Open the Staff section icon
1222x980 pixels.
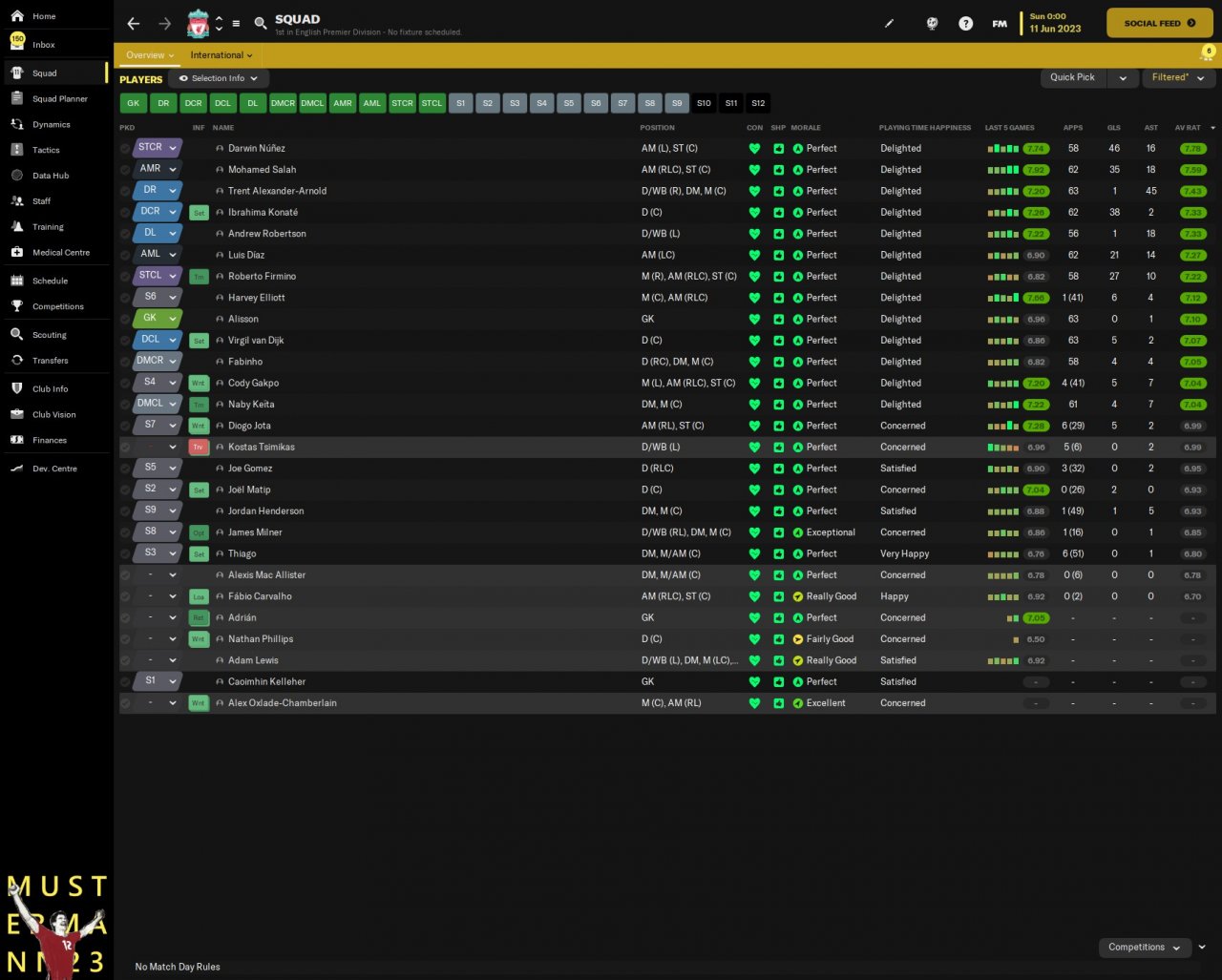point(17,201)
